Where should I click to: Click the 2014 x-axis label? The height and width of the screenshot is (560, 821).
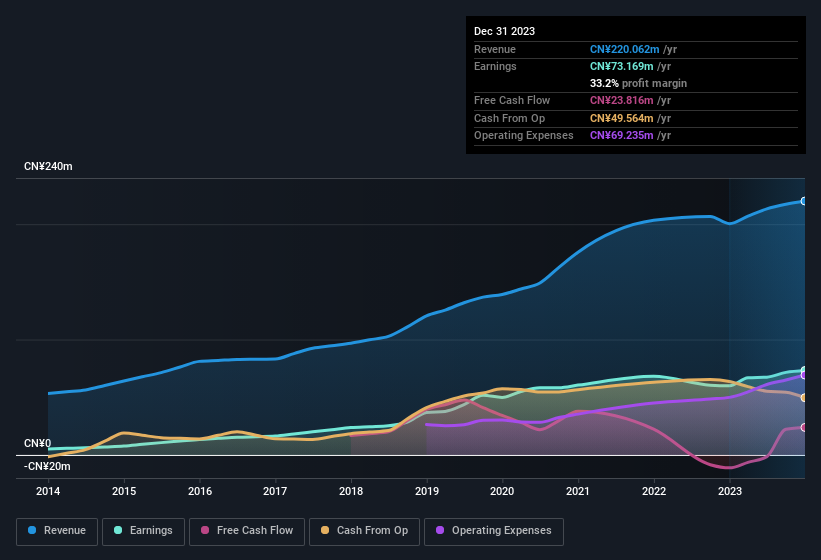48,491
